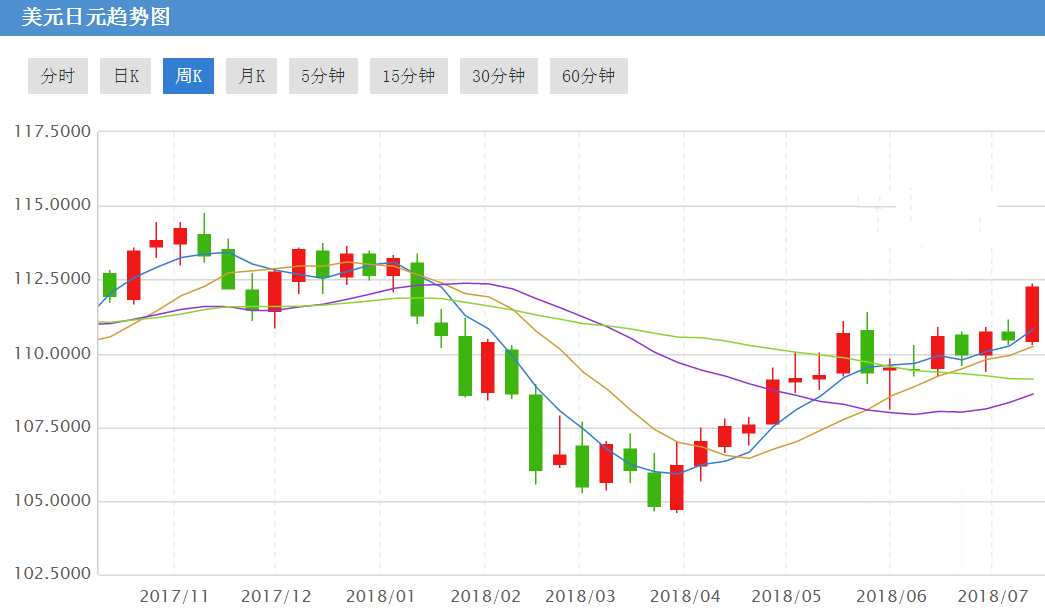The image size is (1045, 616).
Task: Select the 日K daily candlestick tab
Action: point(126,76)
